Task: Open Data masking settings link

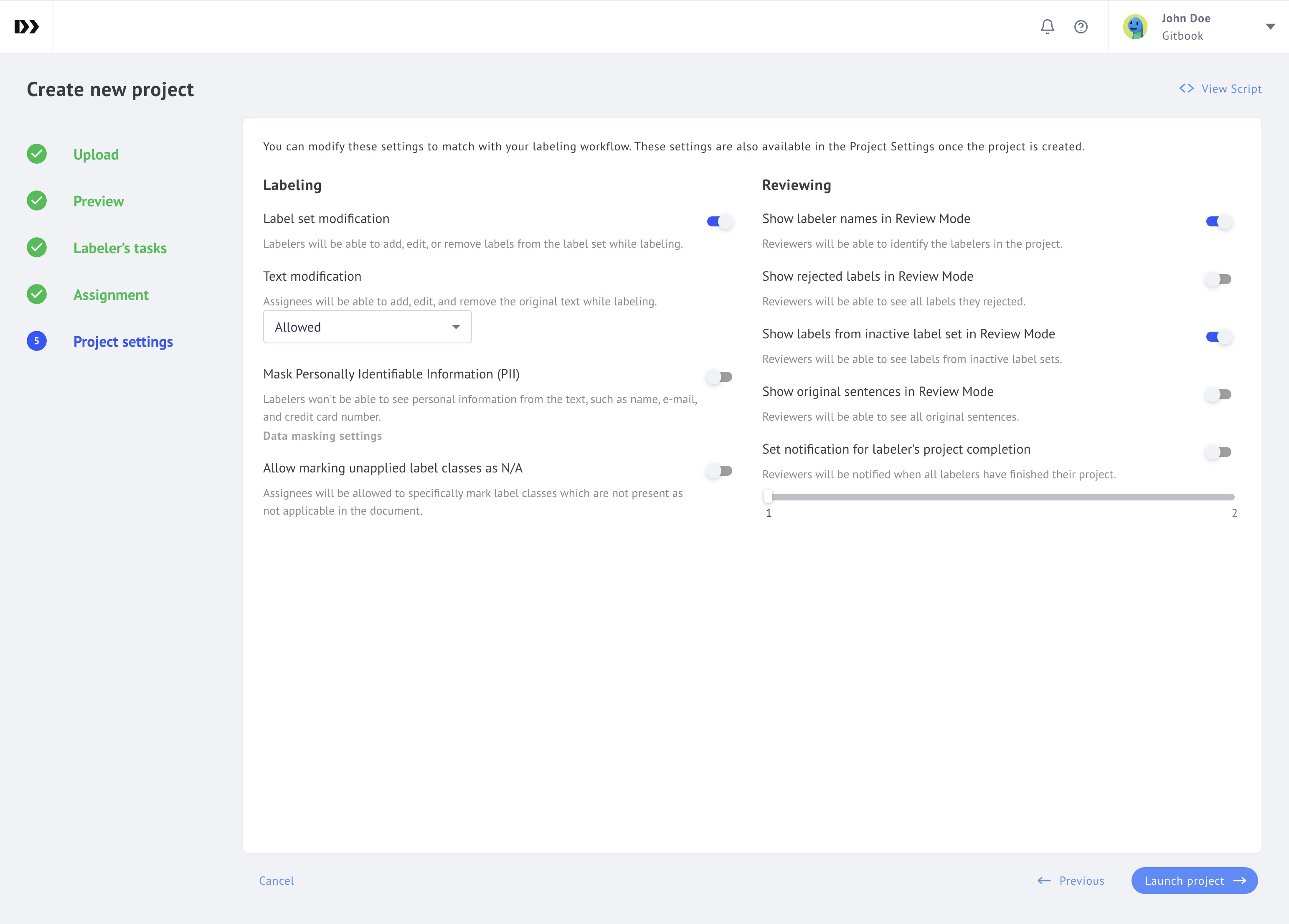Action: click(x=322, y=436)
